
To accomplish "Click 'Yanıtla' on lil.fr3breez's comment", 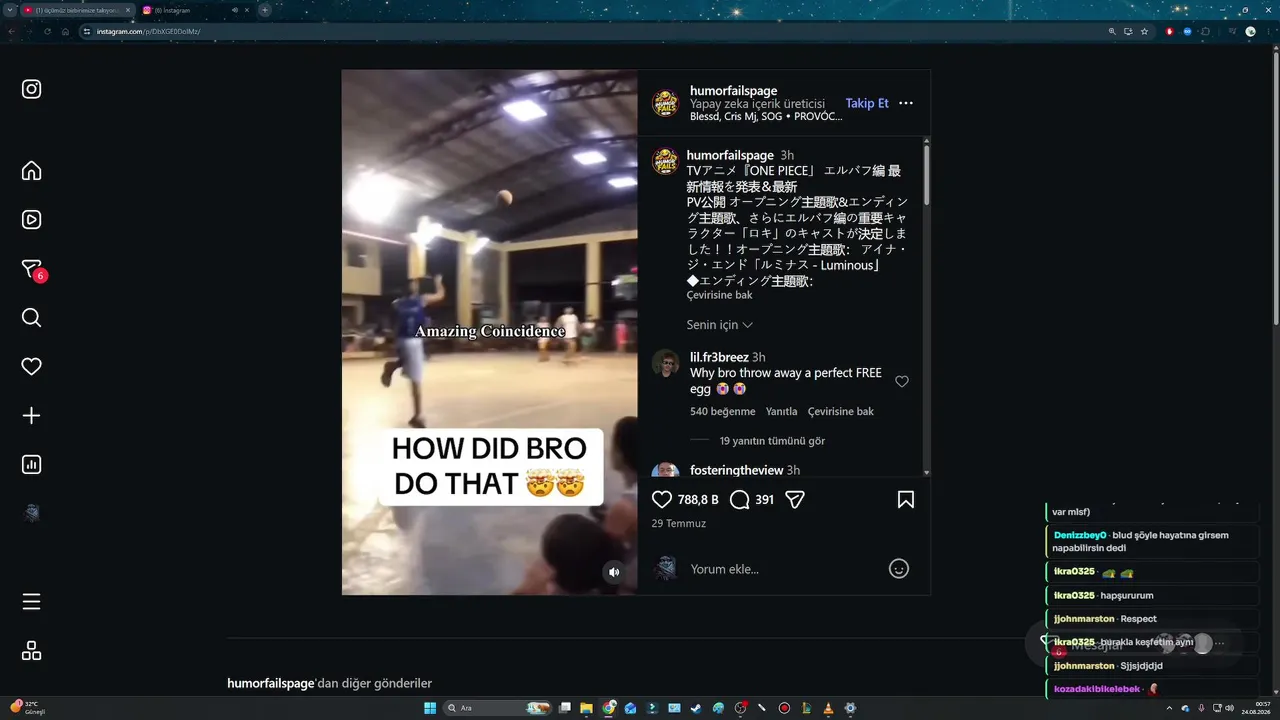I will (782, 411).
